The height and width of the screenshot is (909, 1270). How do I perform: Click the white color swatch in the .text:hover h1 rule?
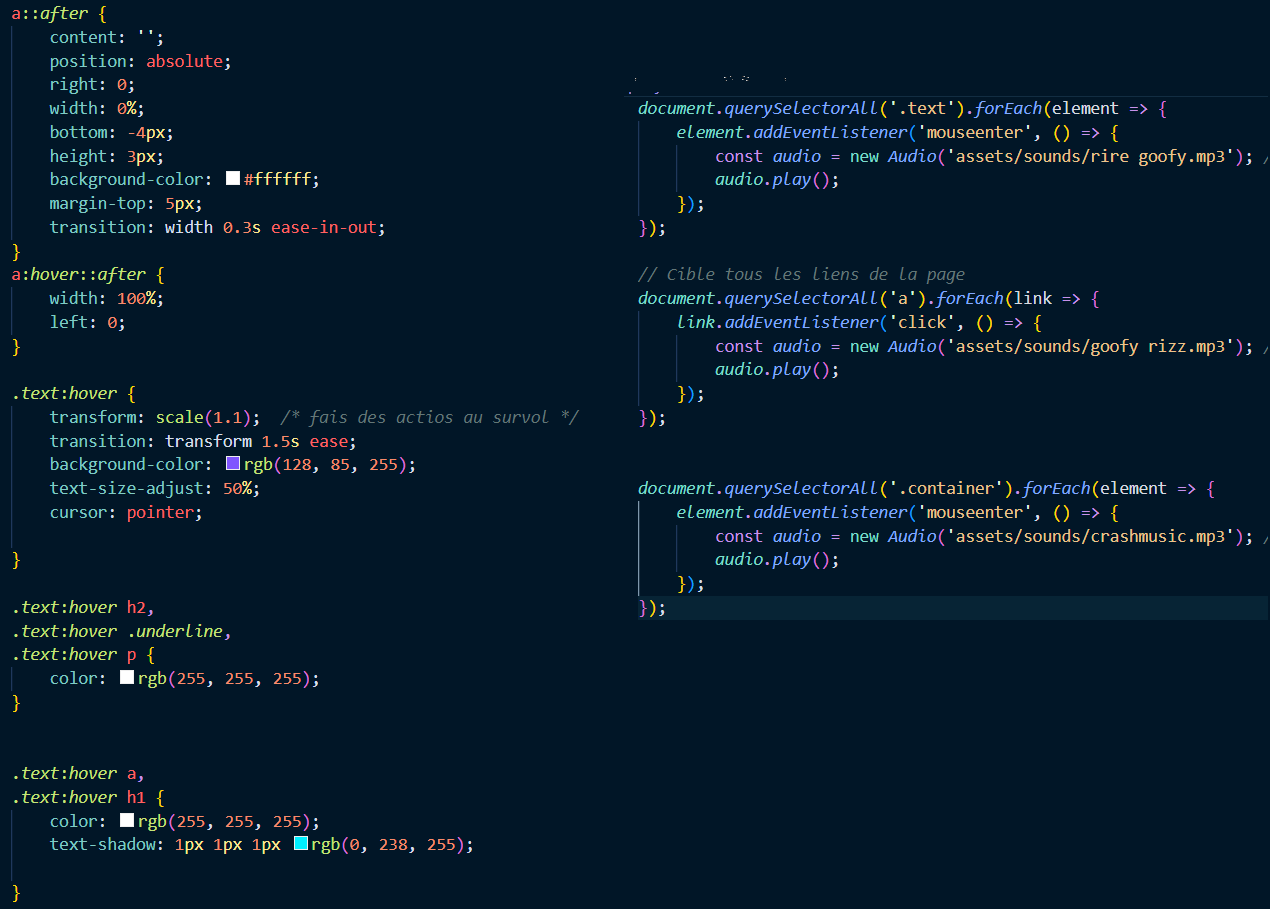coord(127,821)
